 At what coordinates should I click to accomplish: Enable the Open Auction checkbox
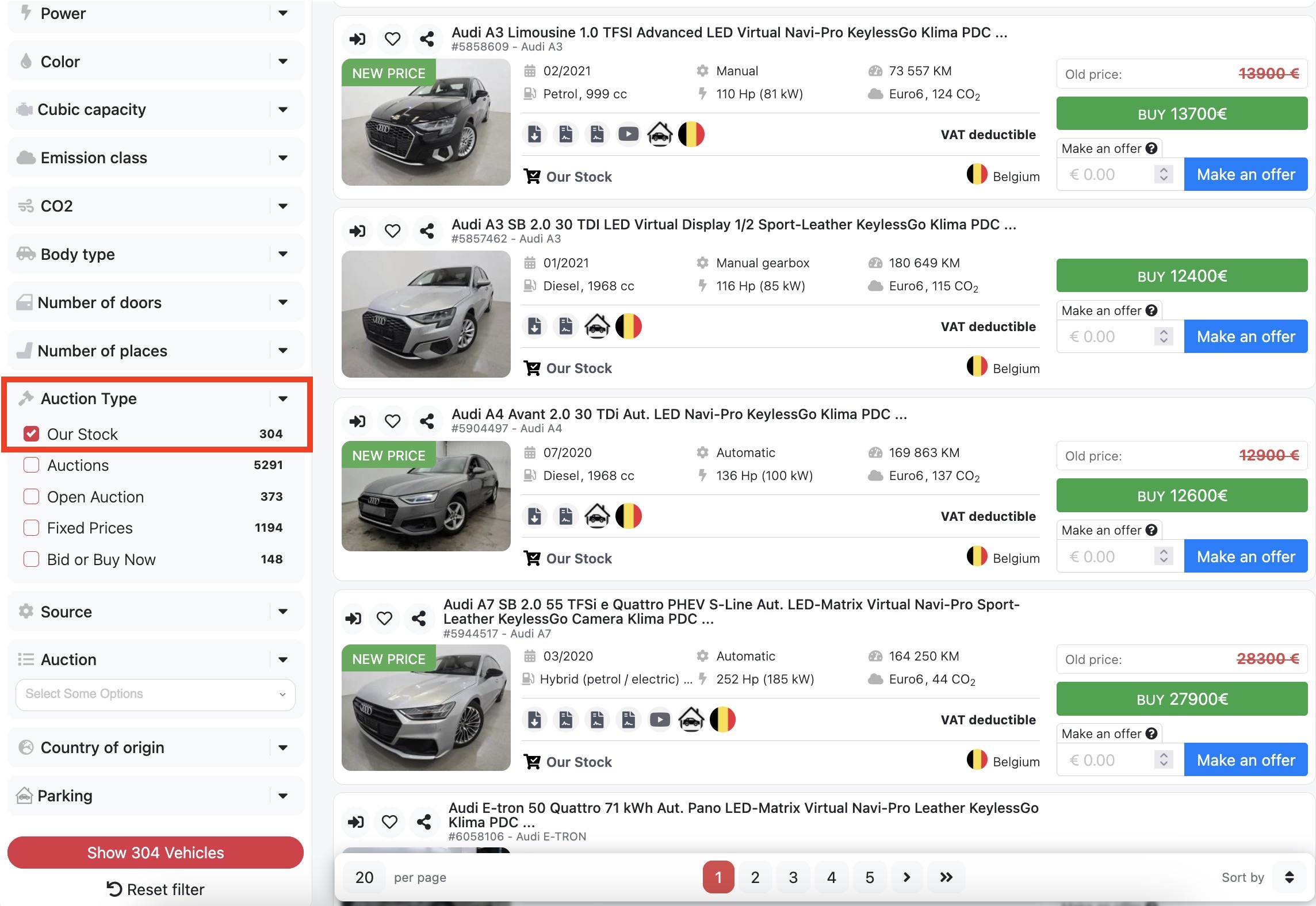click(x=32, y=497)
